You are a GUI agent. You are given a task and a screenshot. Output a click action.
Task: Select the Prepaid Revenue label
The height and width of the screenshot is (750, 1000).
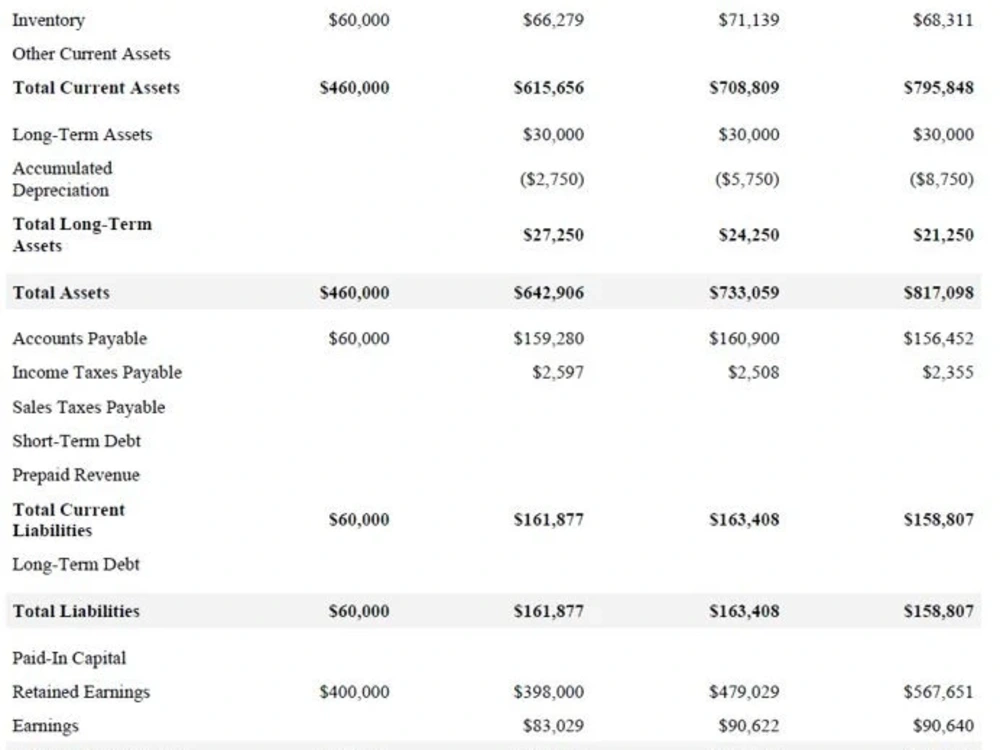click(x=76, y=475)
